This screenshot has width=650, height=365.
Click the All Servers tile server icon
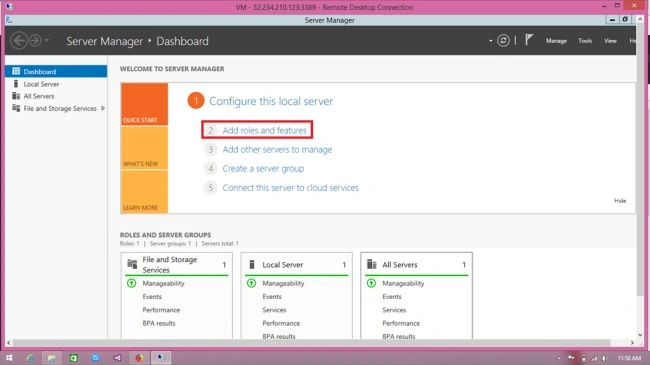372,264
